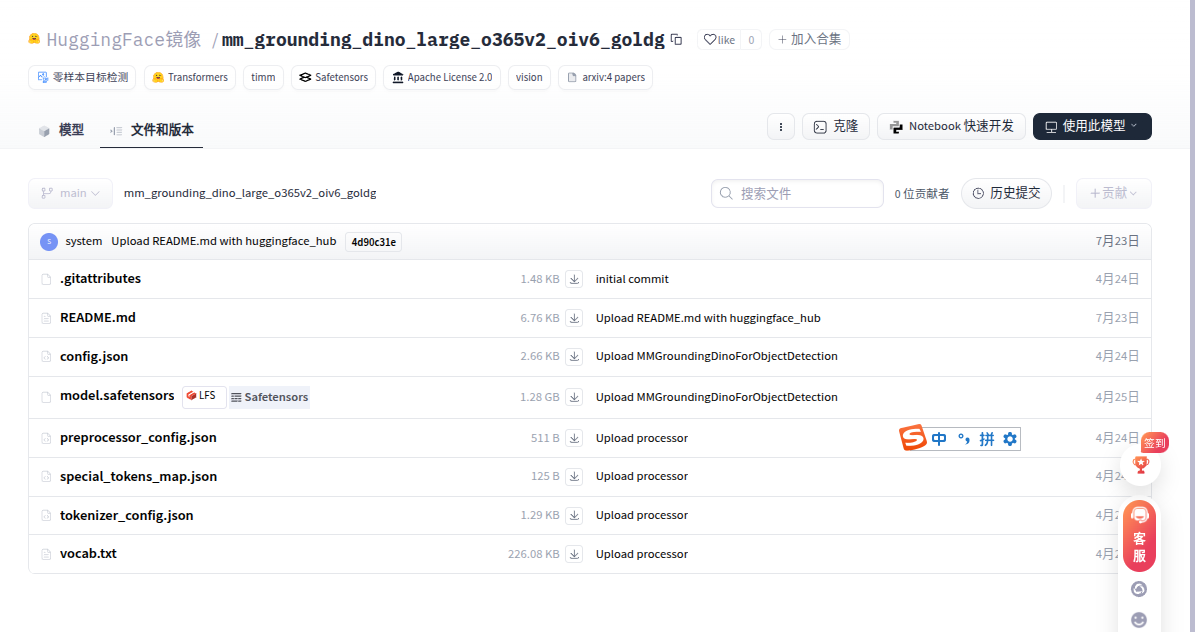The width and height of the screenshot is (1195, 632).
Task: Download config.json with download icon
Action: [575, 356]
